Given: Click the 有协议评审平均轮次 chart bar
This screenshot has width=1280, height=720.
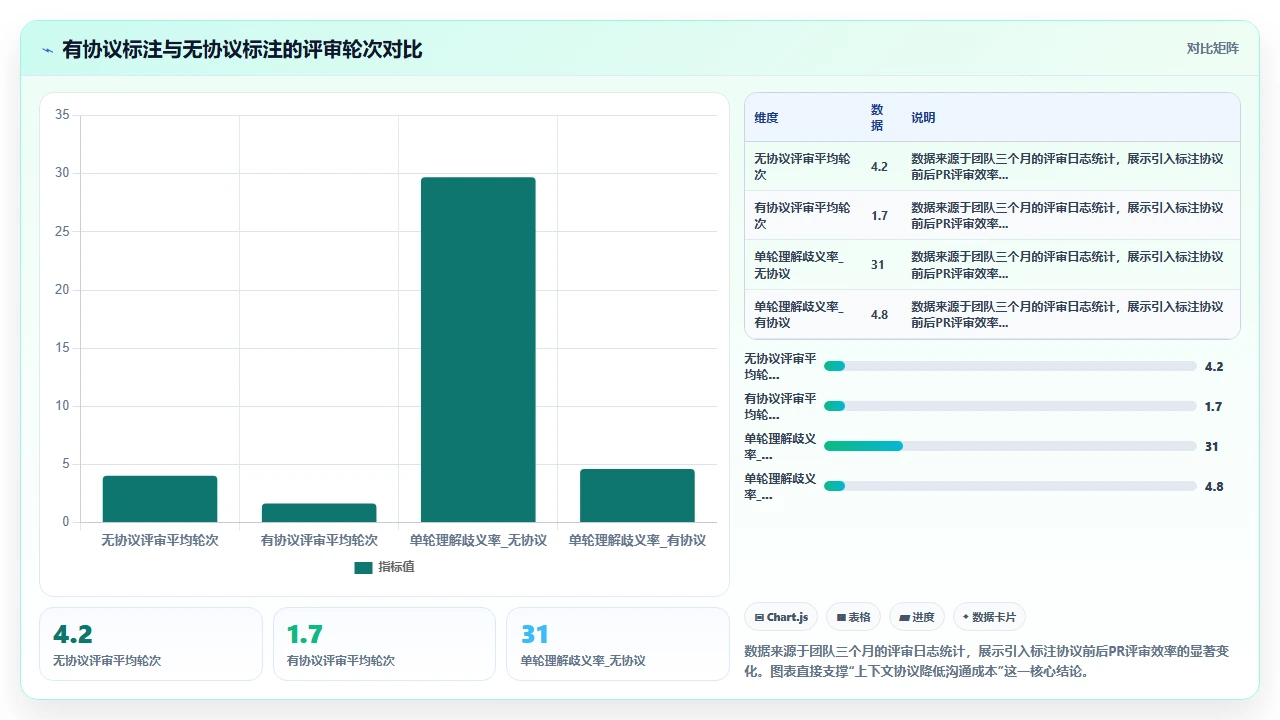Looking at the screenshot, I should pyautogui.click(x=319, y=513).
